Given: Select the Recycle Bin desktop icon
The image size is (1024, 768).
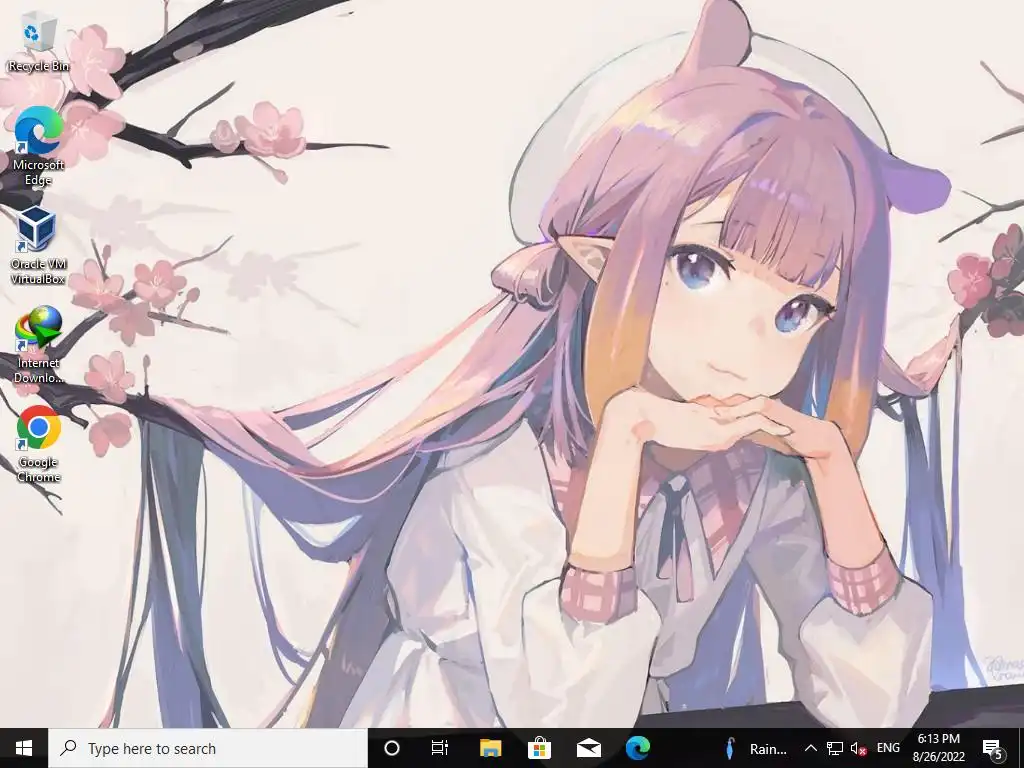Looking at the screenshot, I should (39, 44).
